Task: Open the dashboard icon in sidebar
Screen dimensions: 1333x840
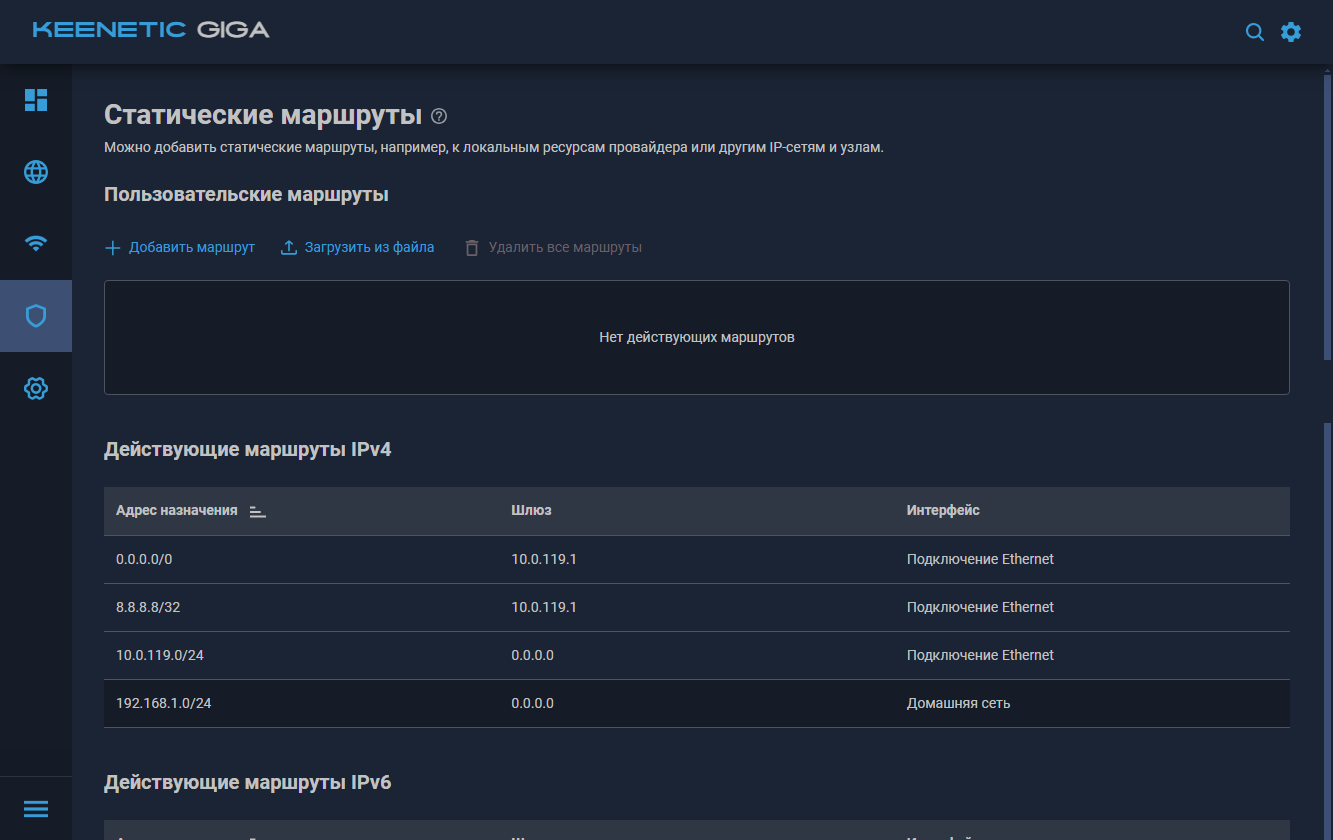Action: [x=36, y=100]
